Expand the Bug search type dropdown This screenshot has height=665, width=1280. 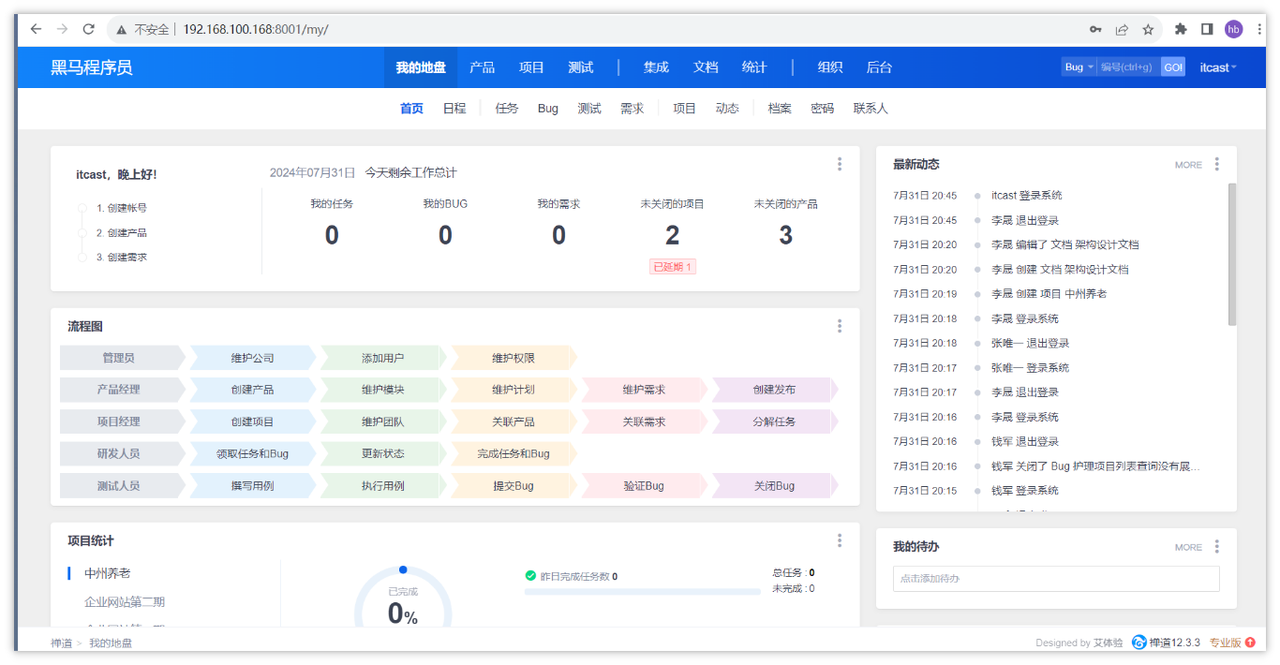[1079, 67]
